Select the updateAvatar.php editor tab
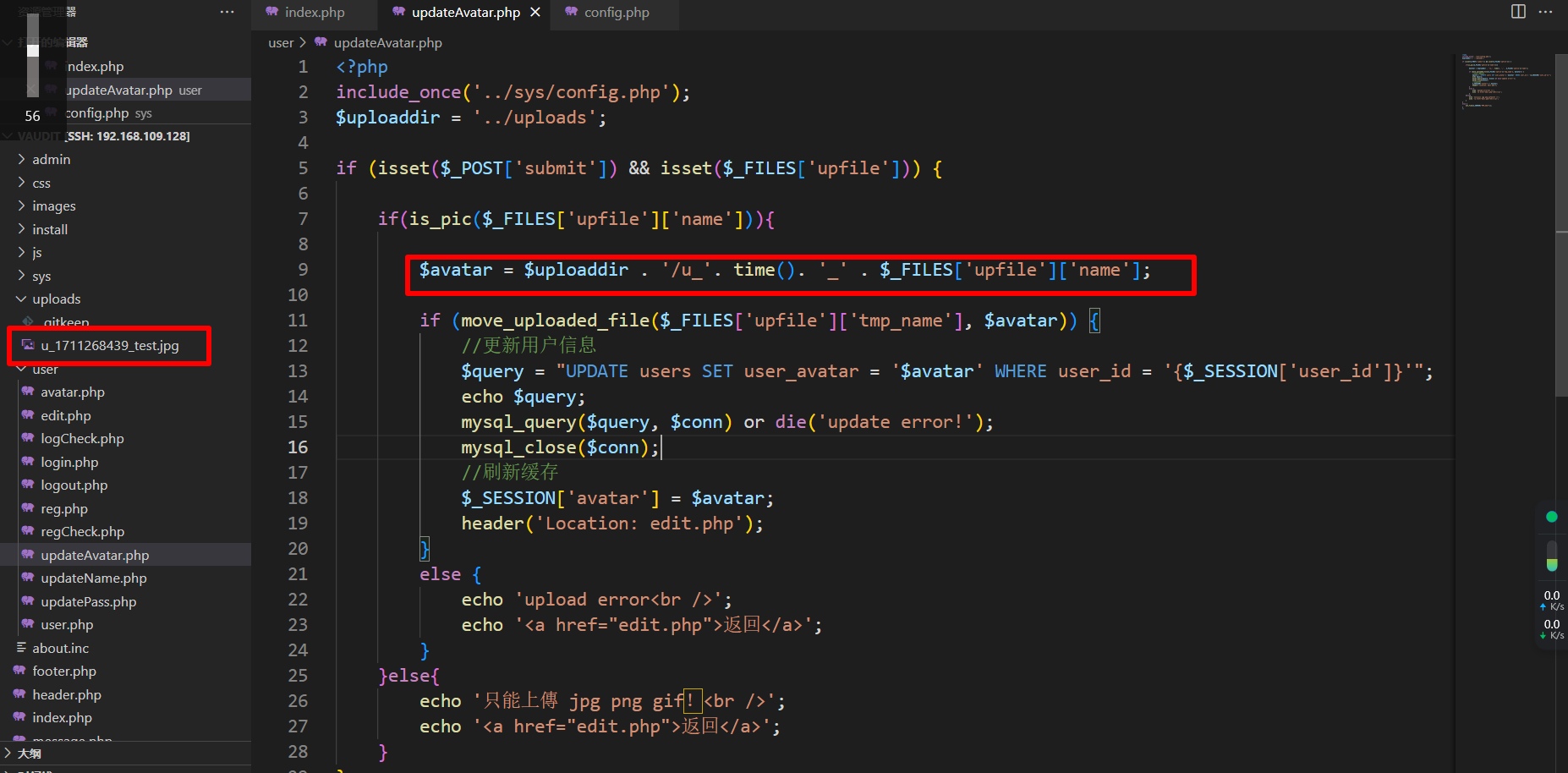 (464, 12)
